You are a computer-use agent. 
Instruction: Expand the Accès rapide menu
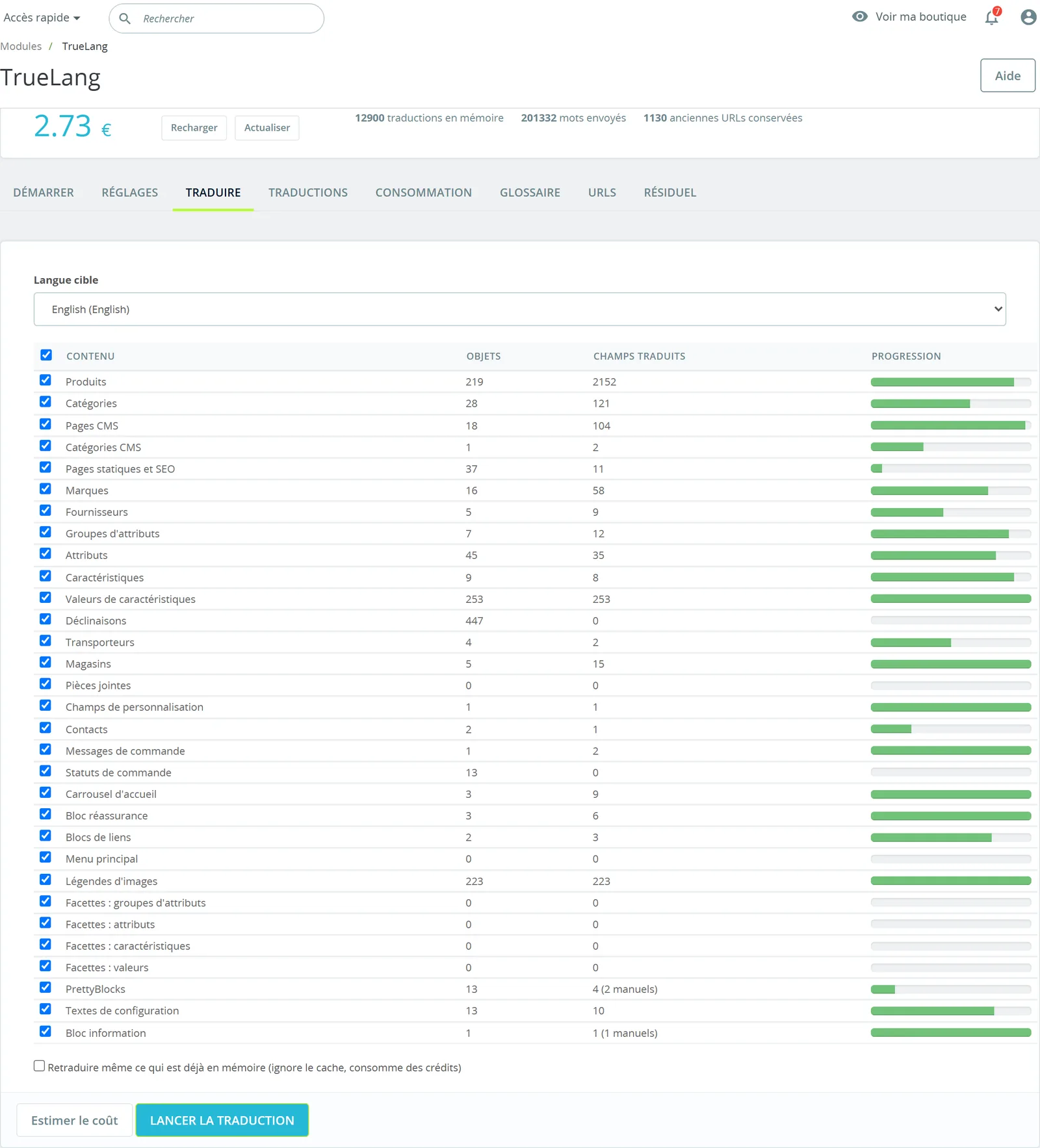point(42,18)
